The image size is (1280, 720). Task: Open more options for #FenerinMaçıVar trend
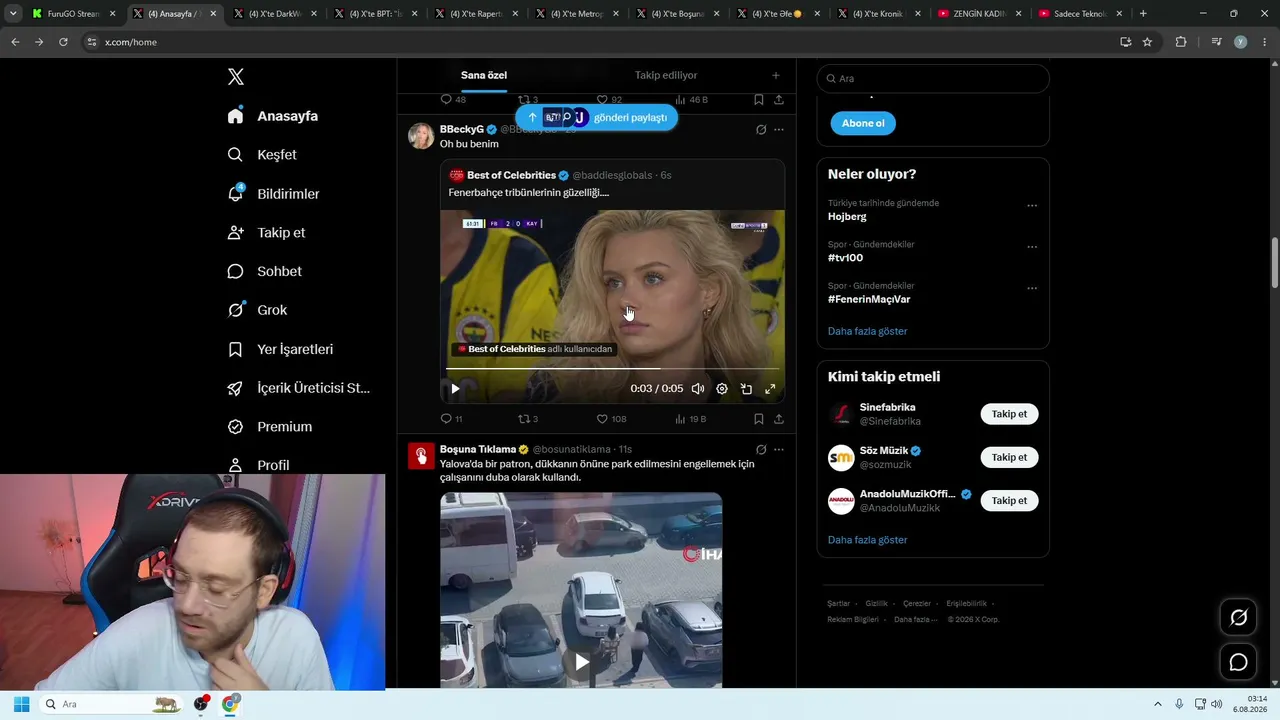coord(1032,289)
